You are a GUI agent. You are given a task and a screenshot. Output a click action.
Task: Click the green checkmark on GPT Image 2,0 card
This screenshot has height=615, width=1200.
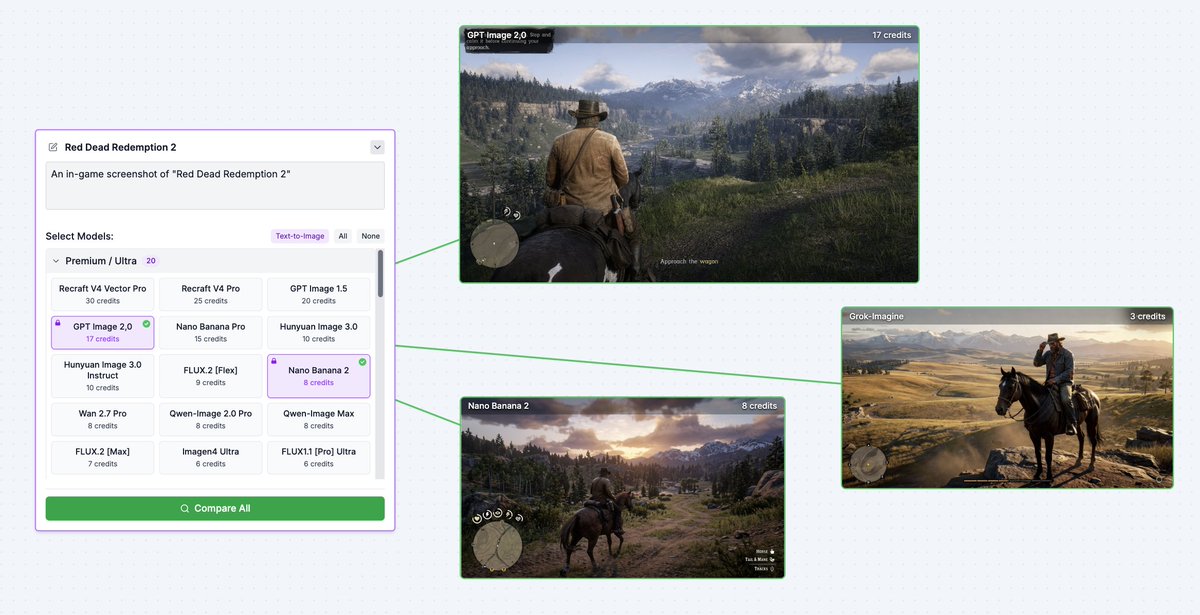coord(146,323)
